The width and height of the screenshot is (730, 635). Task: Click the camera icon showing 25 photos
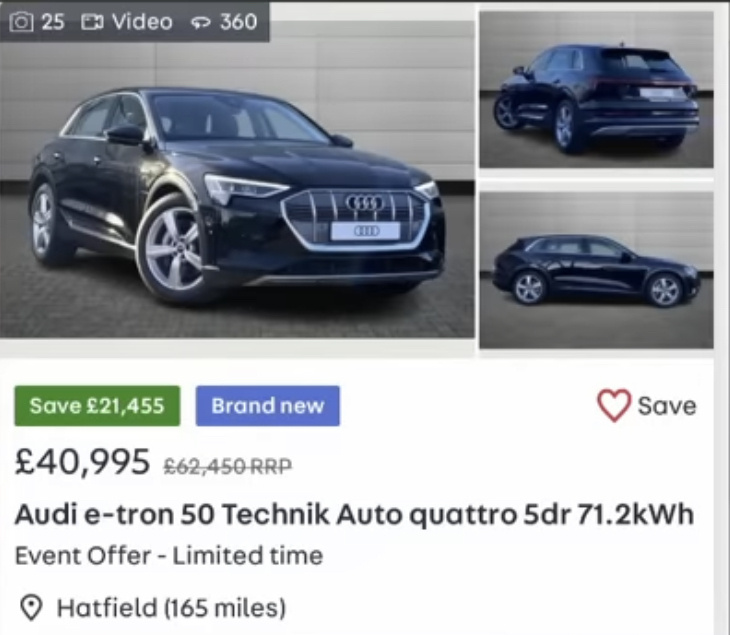tap(21, 21)
